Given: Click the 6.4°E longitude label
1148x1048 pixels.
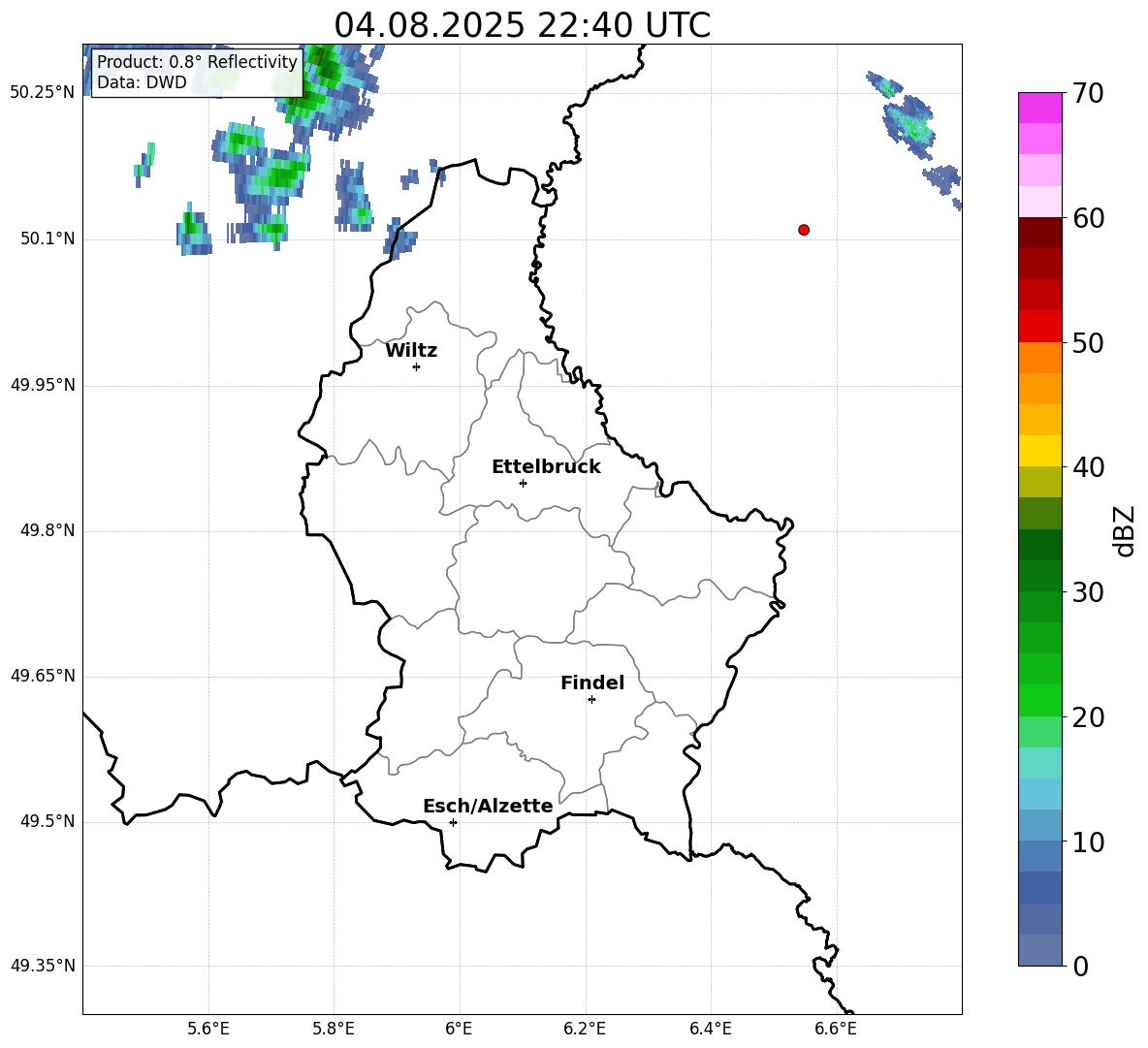Looking at the screenshot, I should click(710, 1029).
